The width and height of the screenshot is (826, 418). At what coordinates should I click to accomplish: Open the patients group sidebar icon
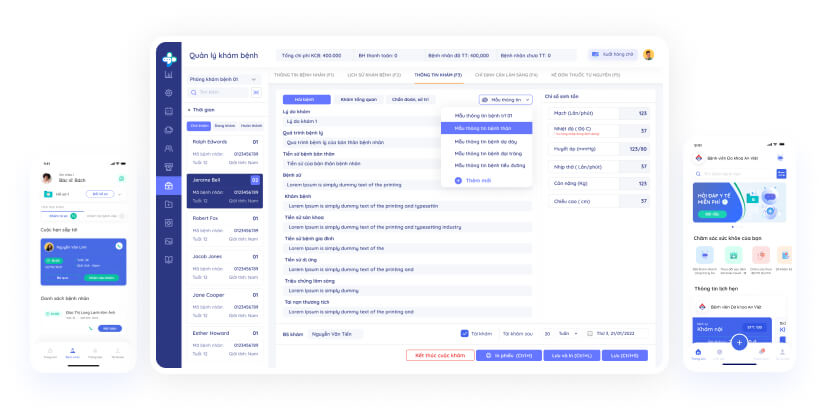(169, 149)
